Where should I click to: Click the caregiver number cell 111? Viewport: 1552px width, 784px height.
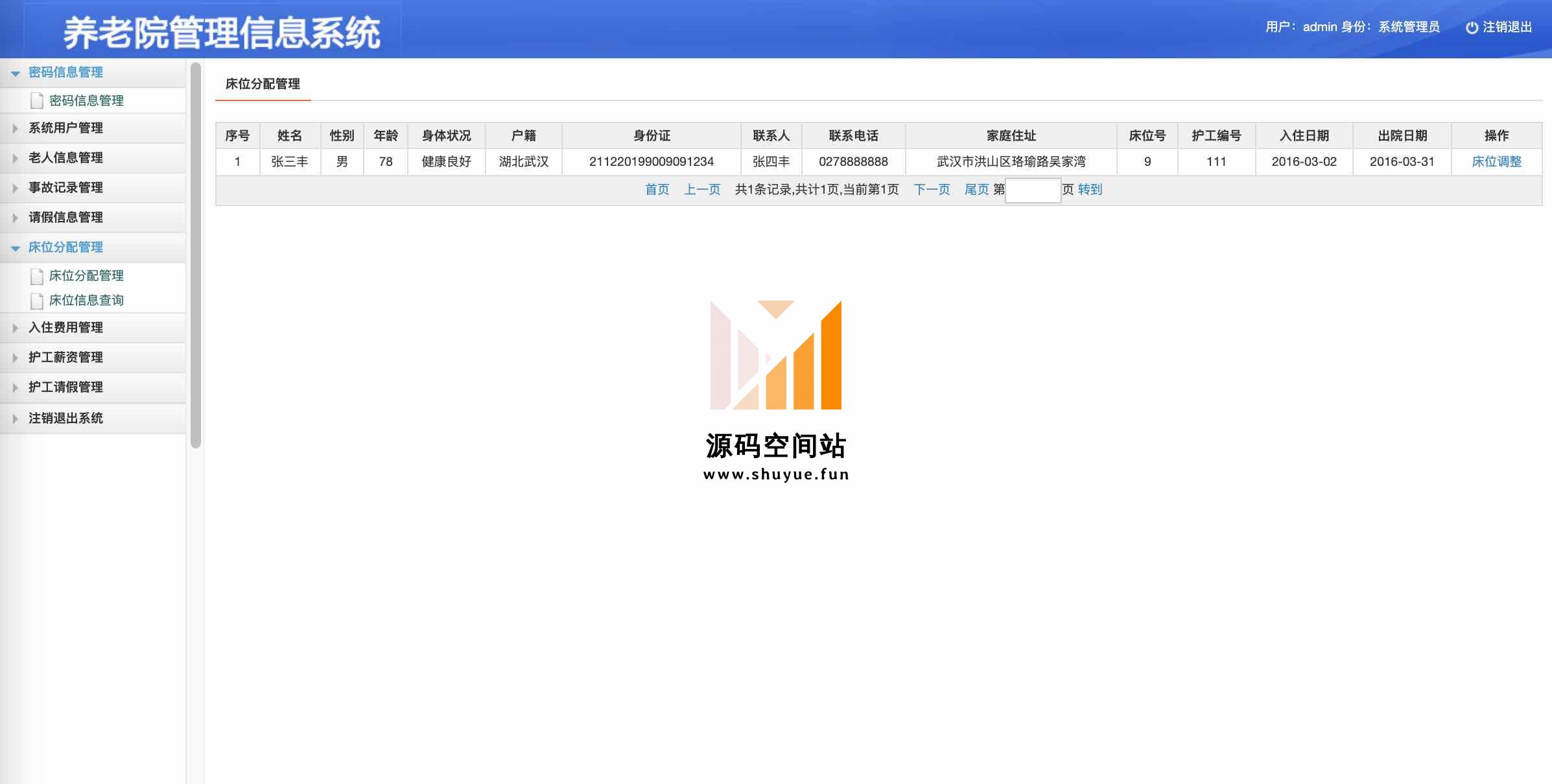pos(1216,161)
